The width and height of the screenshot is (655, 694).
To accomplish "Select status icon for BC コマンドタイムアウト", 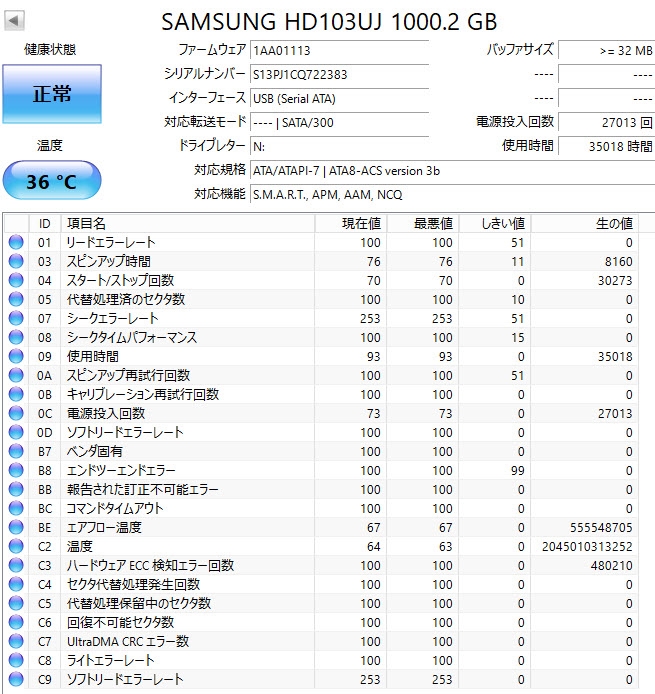I will pyautogui.click(x=16, y=509).
